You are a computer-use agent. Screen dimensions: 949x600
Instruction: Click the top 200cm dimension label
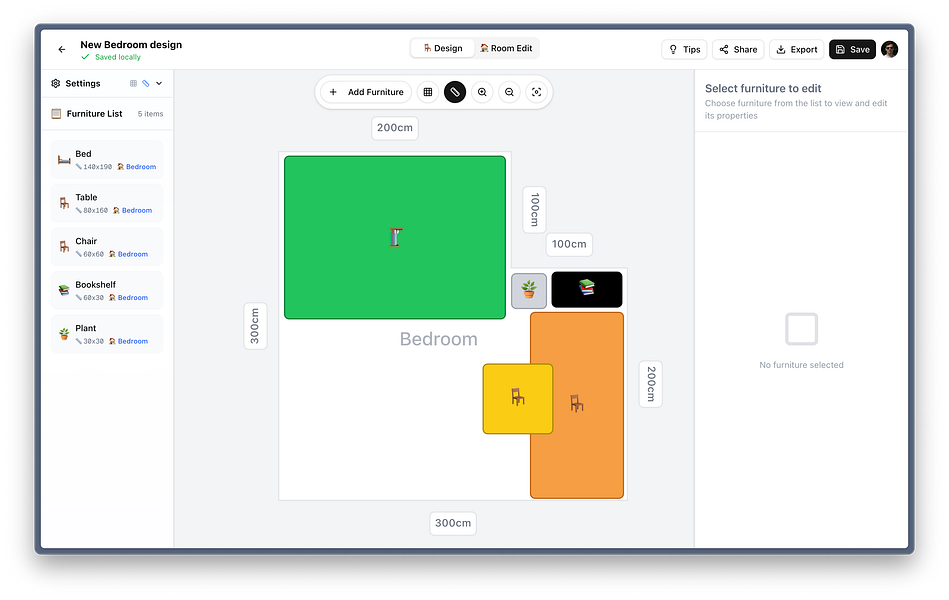coord(395,128)
